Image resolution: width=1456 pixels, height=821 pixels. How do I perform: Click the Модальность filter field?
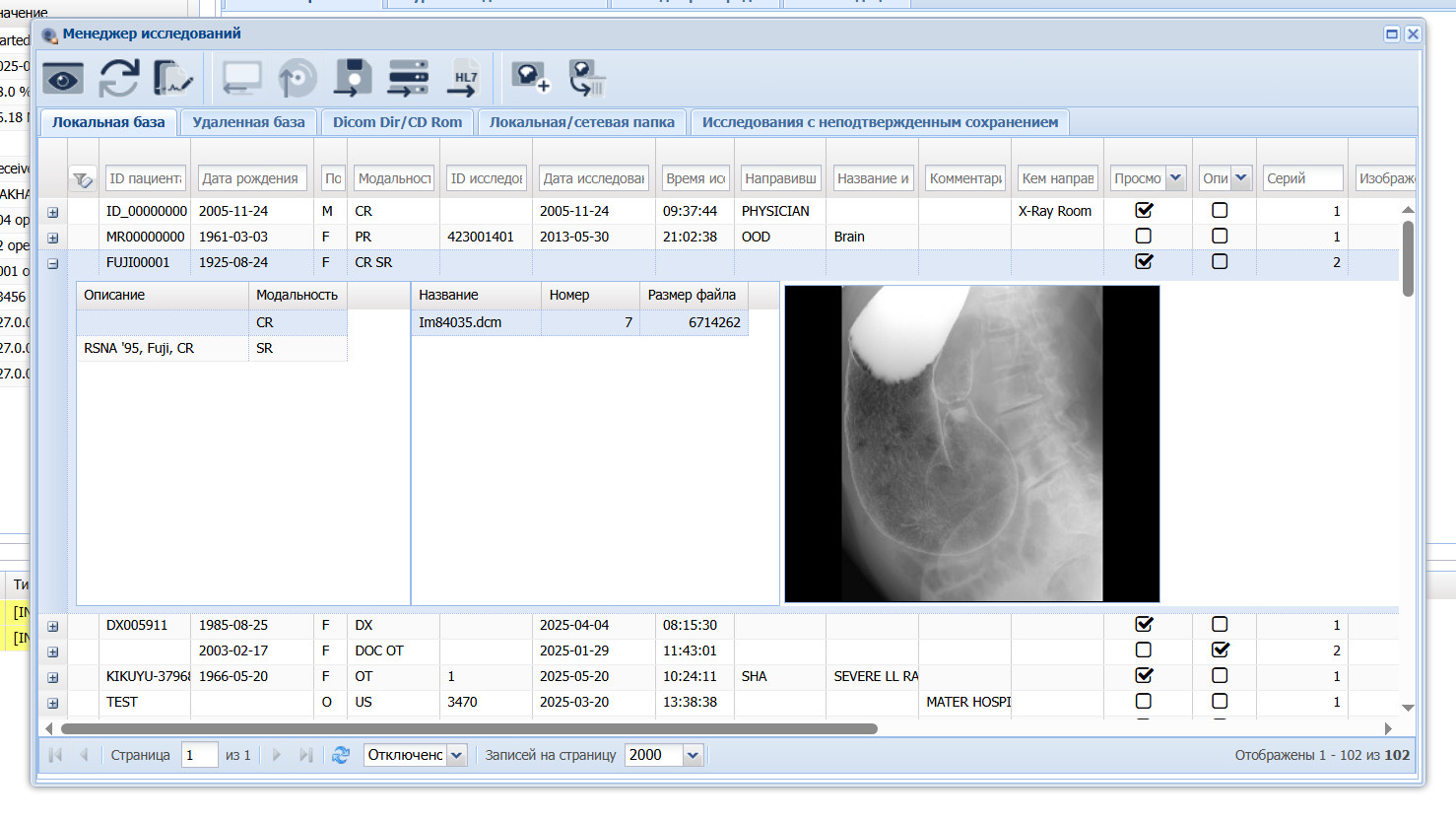pyautogui.click(x=394, y=178)
